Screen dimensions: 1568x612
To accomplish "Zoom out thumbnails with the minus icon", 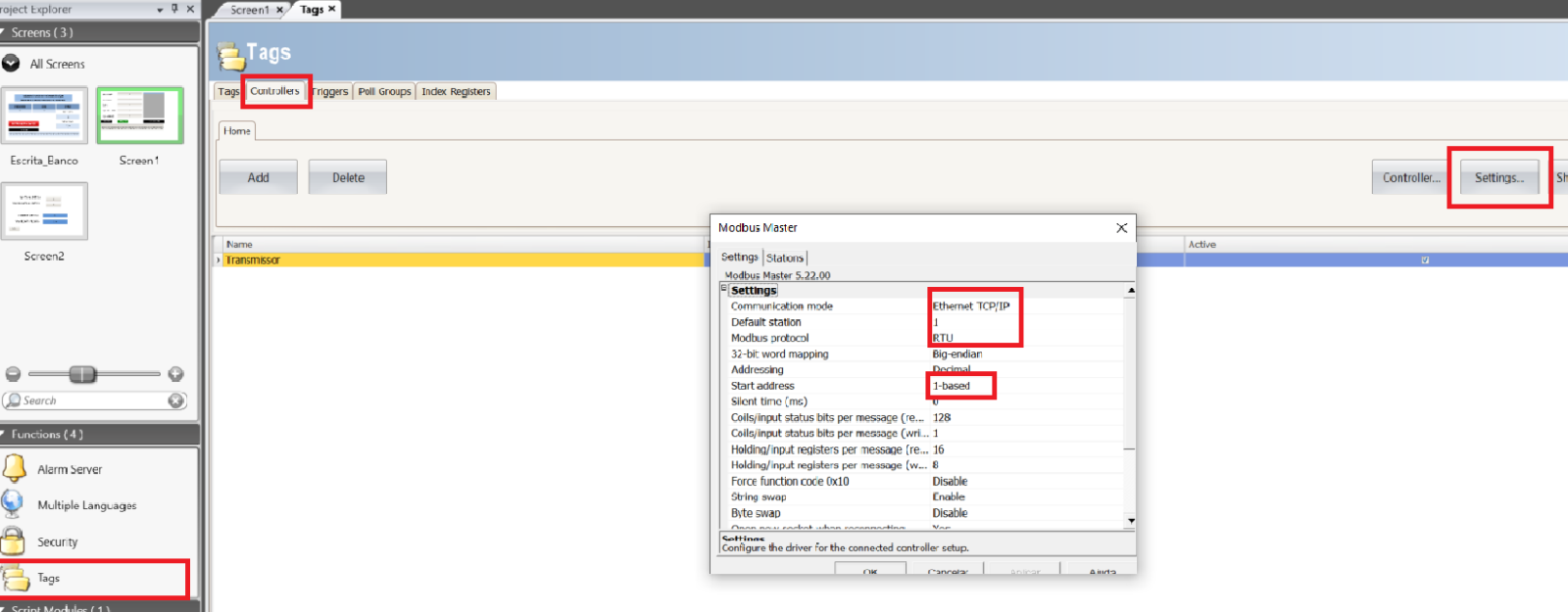I will (13, 374).
